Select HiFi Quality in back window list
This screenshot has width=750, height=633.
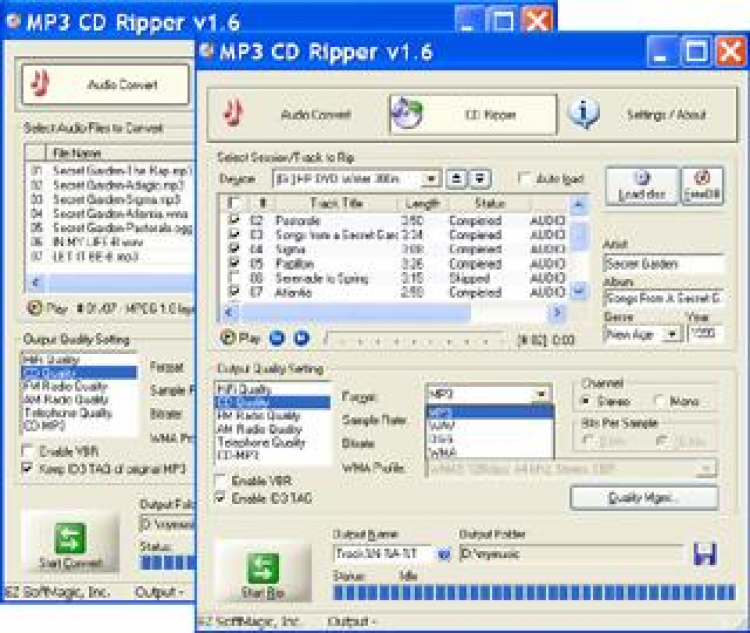[79, 359]
